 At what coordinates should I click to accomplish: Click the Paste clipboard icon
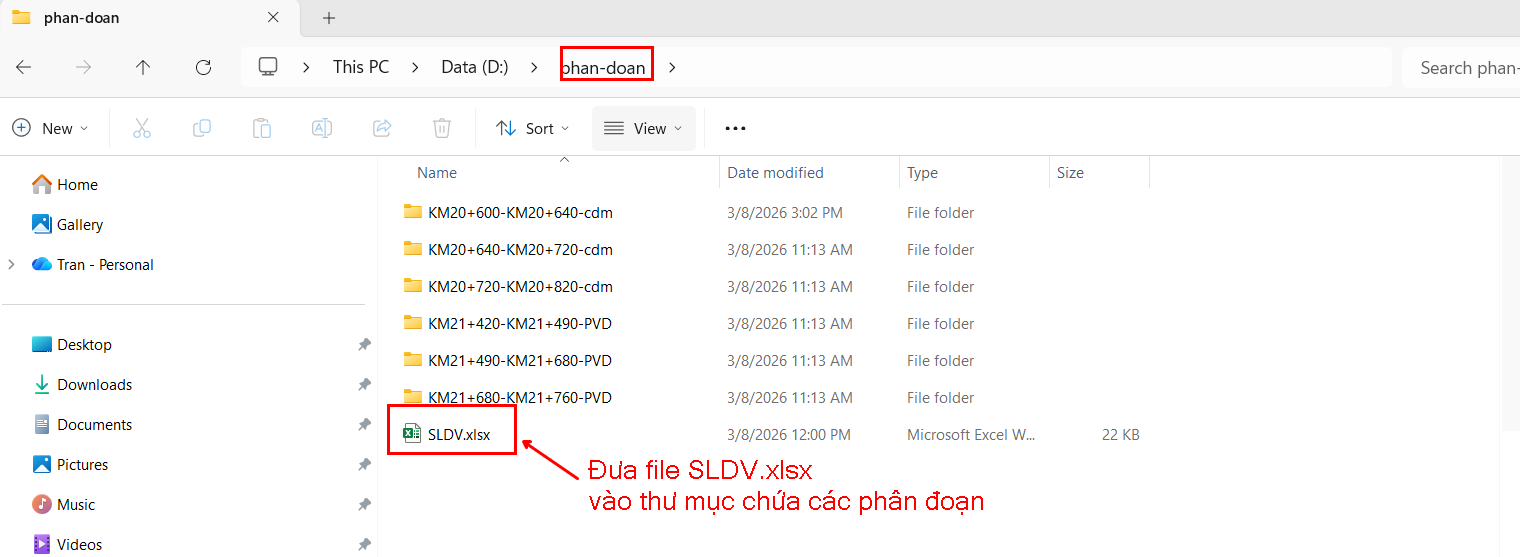[x=262, y=128]
